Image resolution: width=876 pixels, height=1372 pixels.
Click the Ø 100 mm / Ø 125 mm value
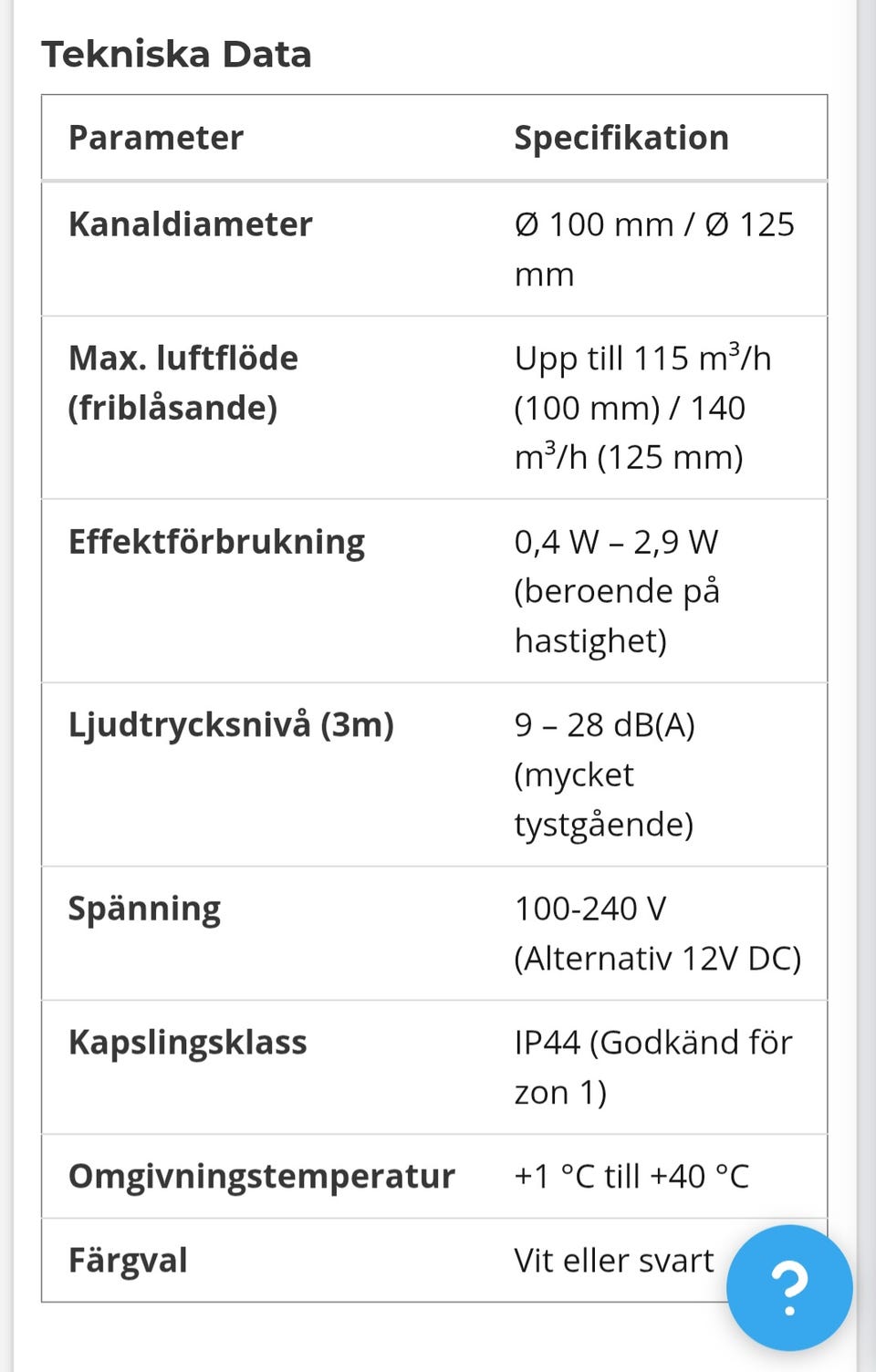(x=654, y=249)
